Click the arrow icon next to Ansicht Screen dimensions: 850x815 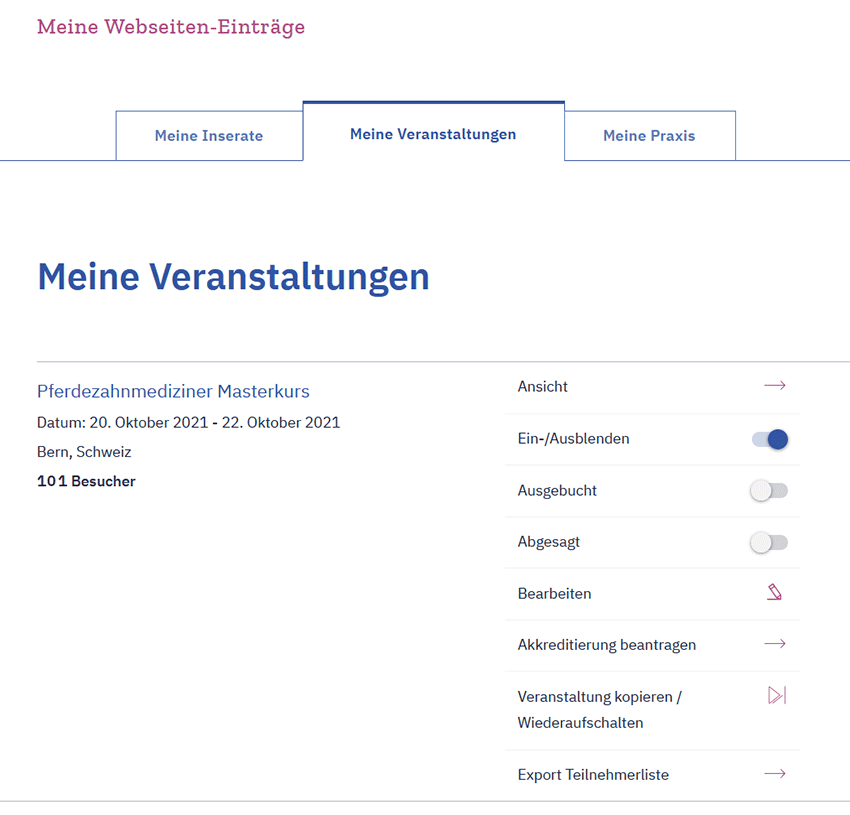[774, 386]
